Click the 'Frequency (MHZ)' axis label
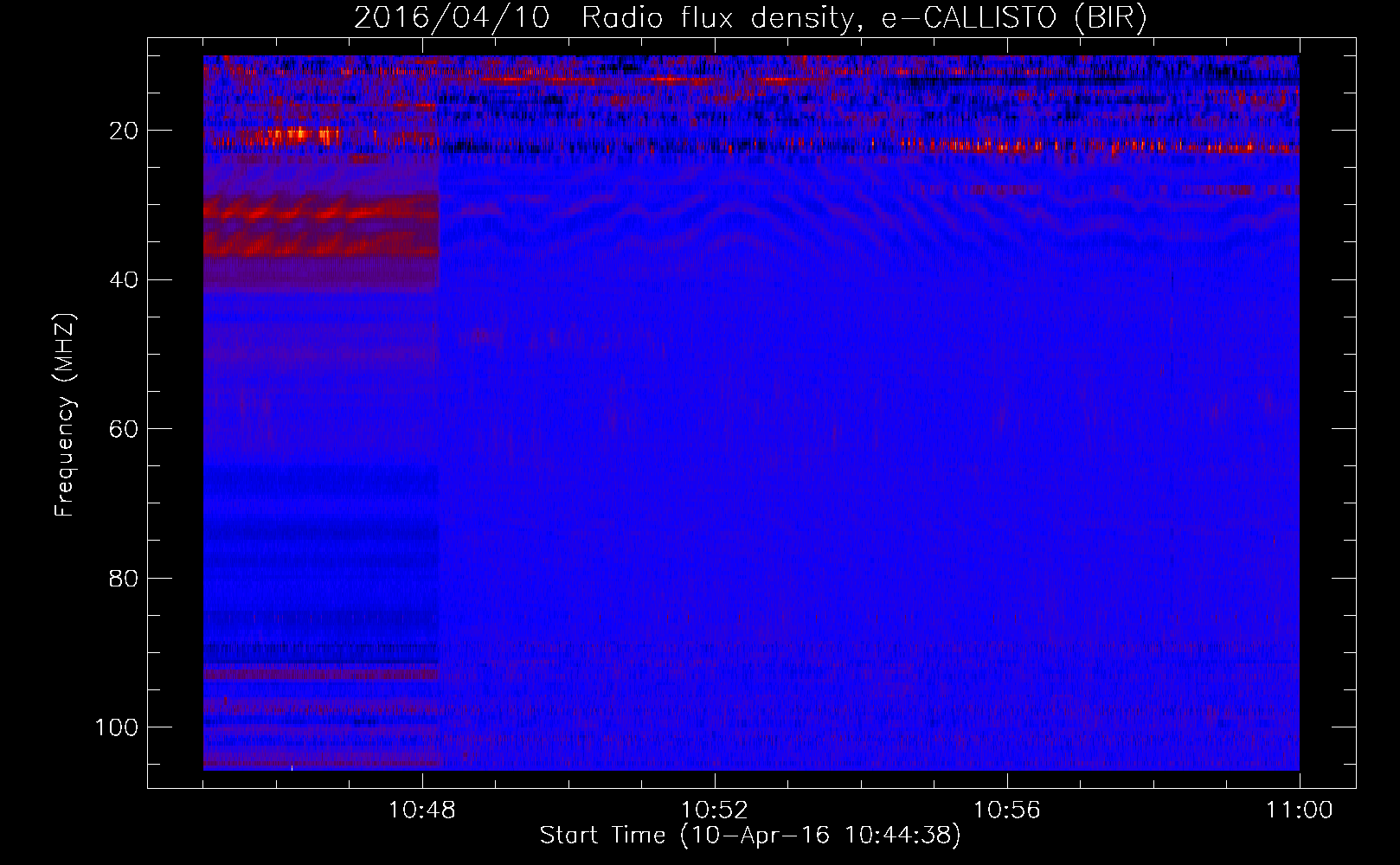1400x865 pixels. pos(65,415)
